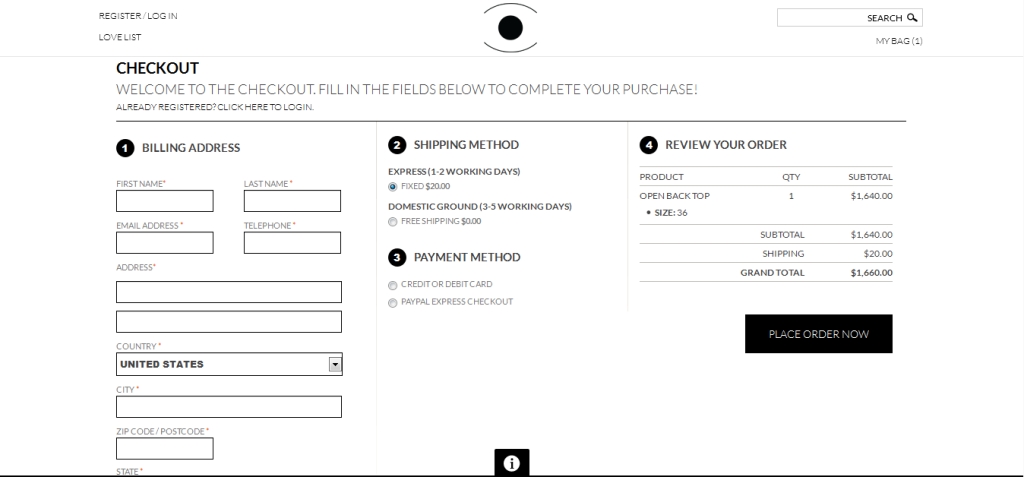The width and height of the screenshot is (1024, 477).
Task: Open My Bag (1)
Action: [x=899, y=41]
